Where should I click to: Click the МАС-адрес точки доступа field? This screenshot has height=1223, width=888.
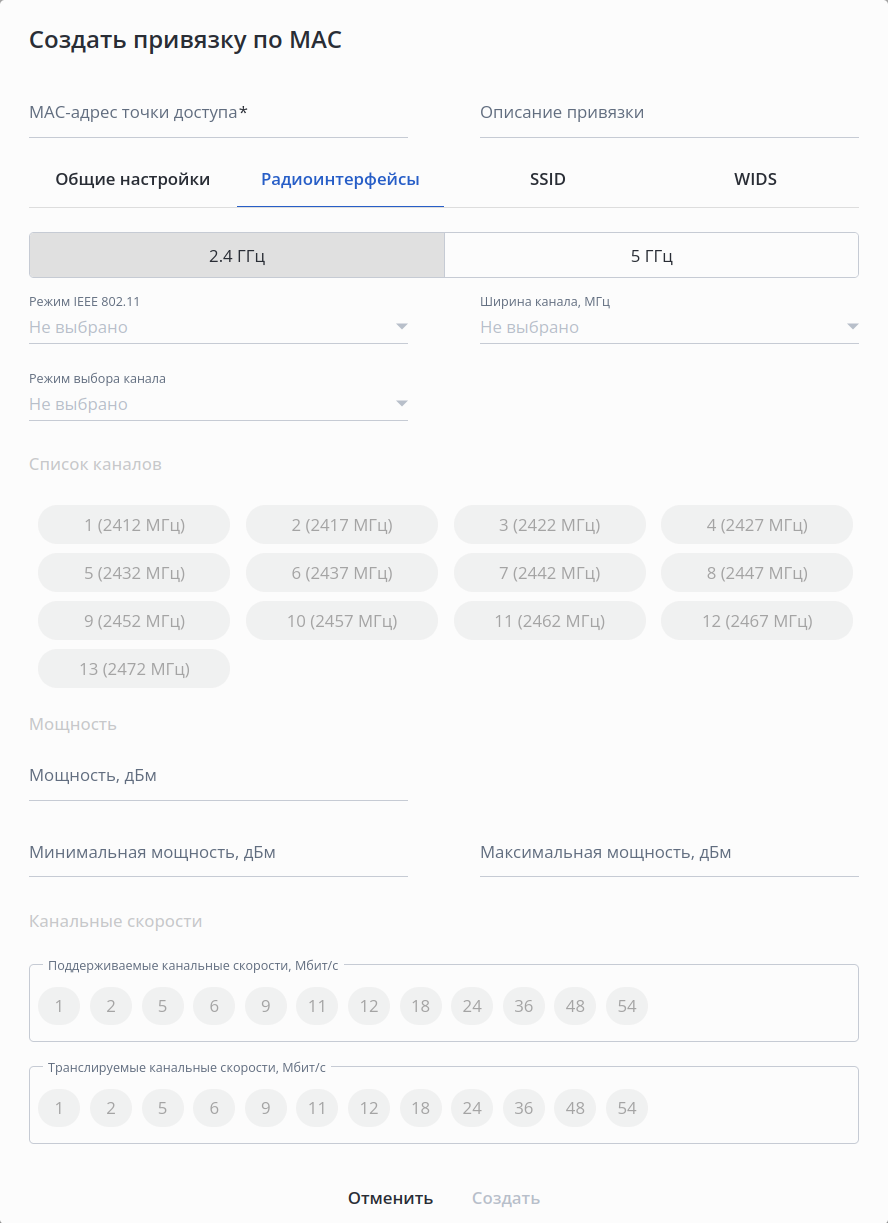218,114
